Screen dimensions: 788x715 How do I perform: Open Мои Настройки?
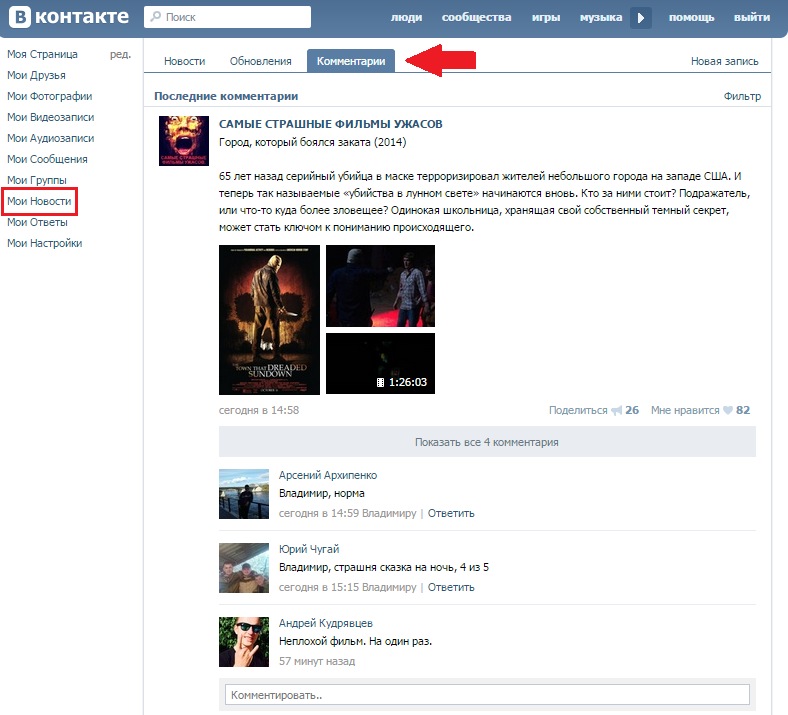click(x=44, y=243)
